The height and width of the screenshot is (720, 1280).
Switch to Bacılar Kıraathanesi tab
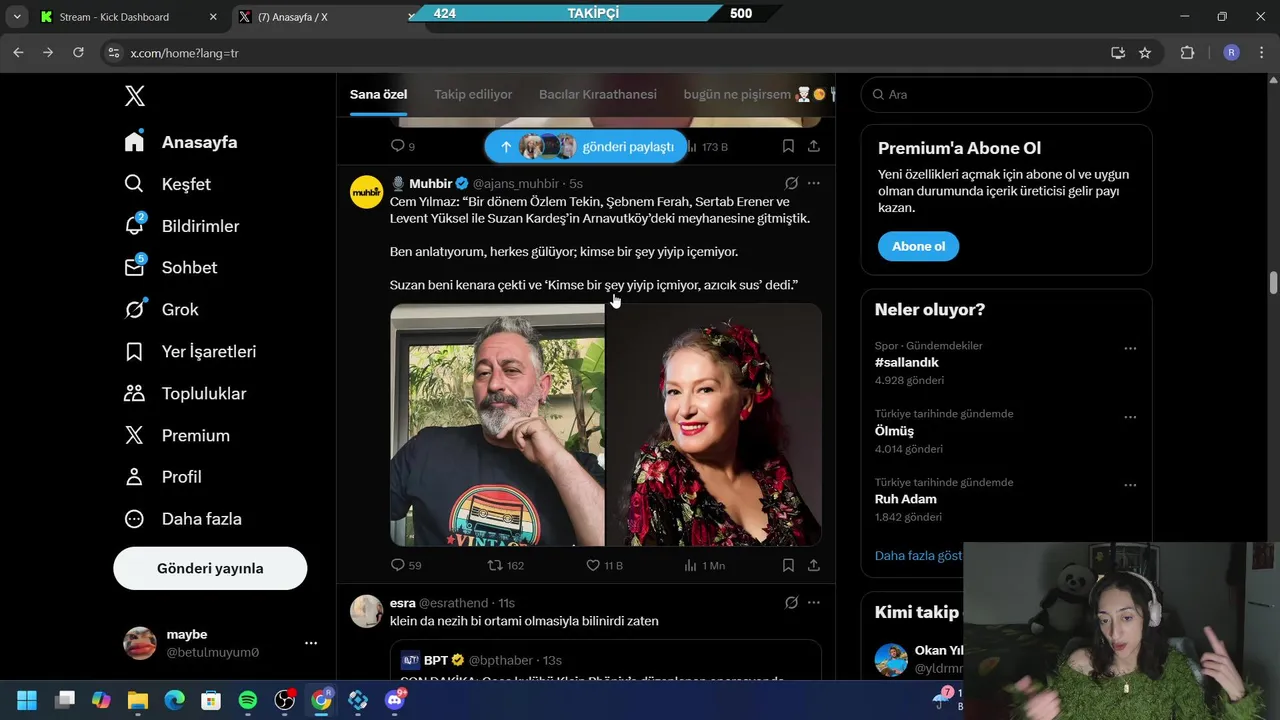coord(598,94)
